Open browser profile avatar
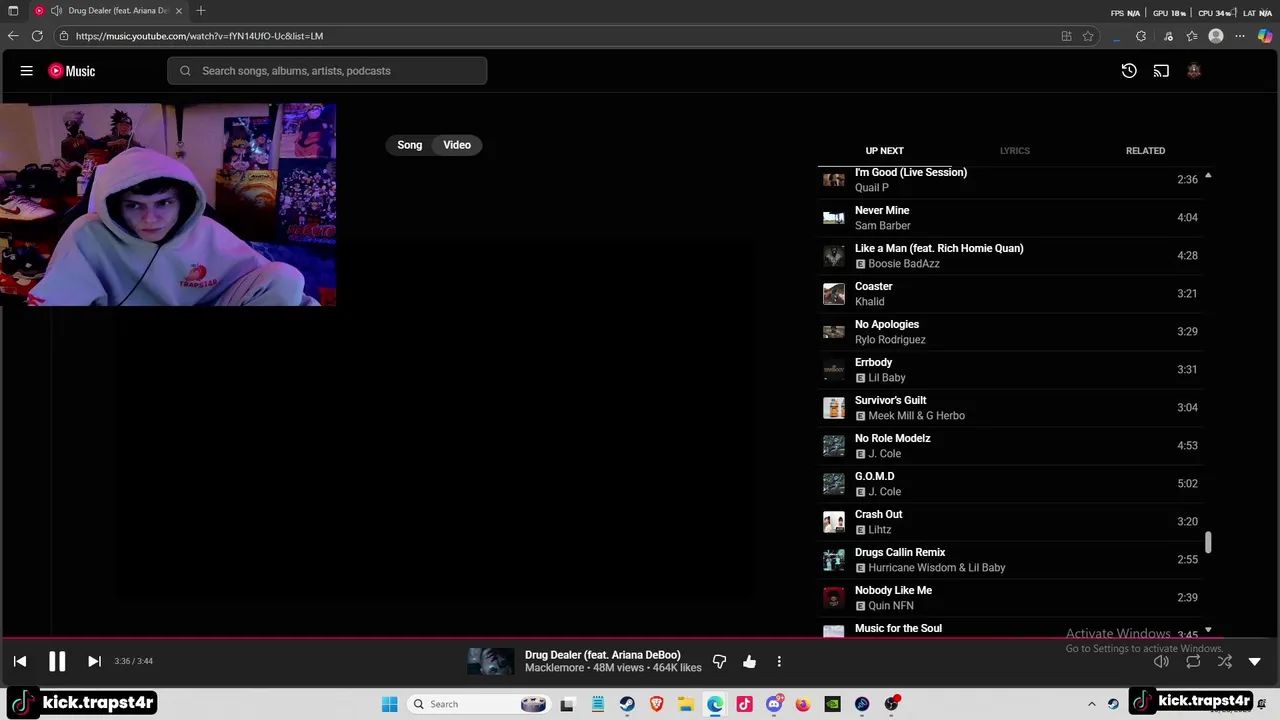Image resolution: width=1280 pixels, height=720 pixels. coord(1216,36)
